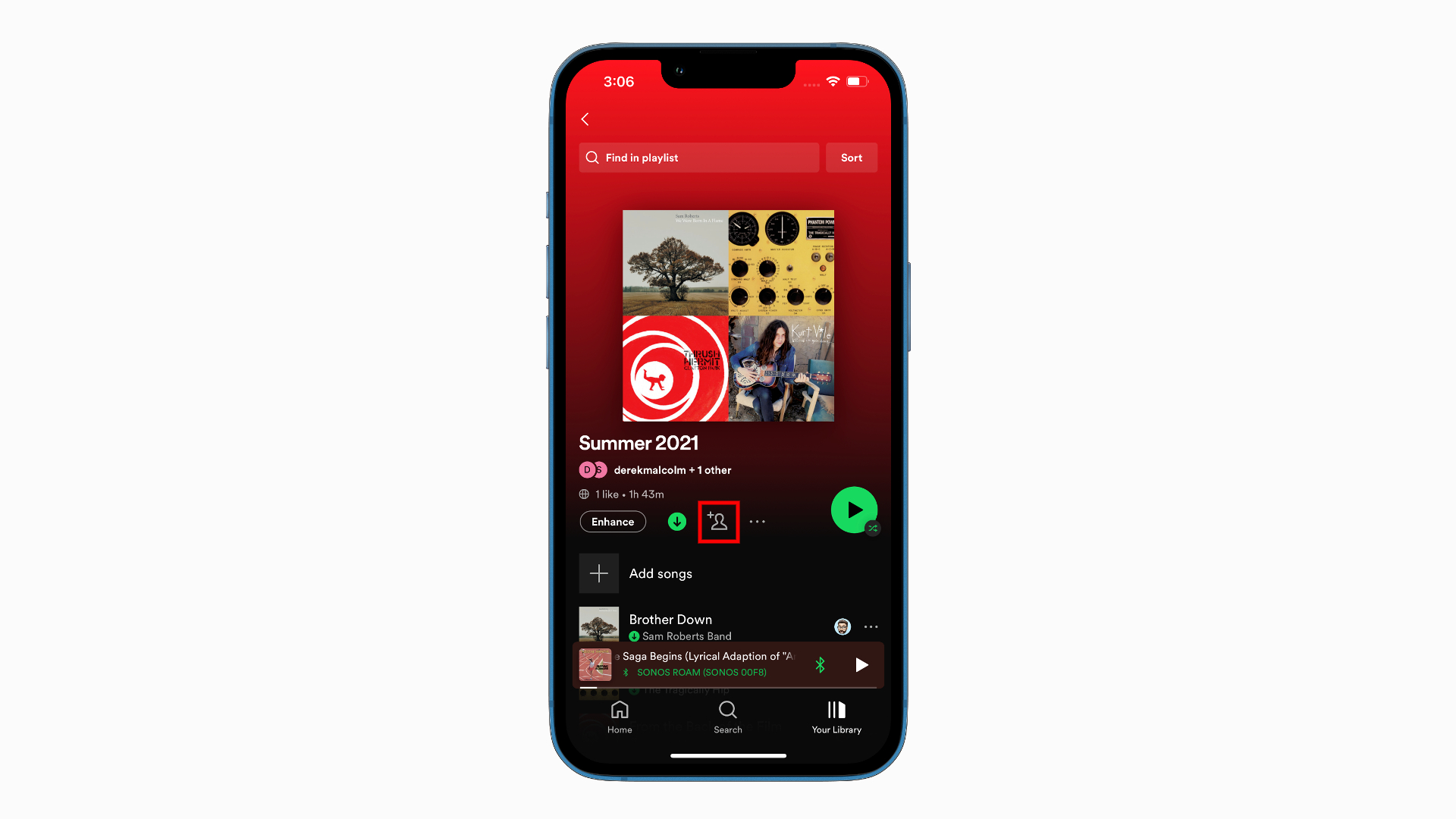The width and height of the screenshot is (1456, 819).
Task: Click the Sort button for playlist
Action: pyautogui.click(x=851, y=157)
